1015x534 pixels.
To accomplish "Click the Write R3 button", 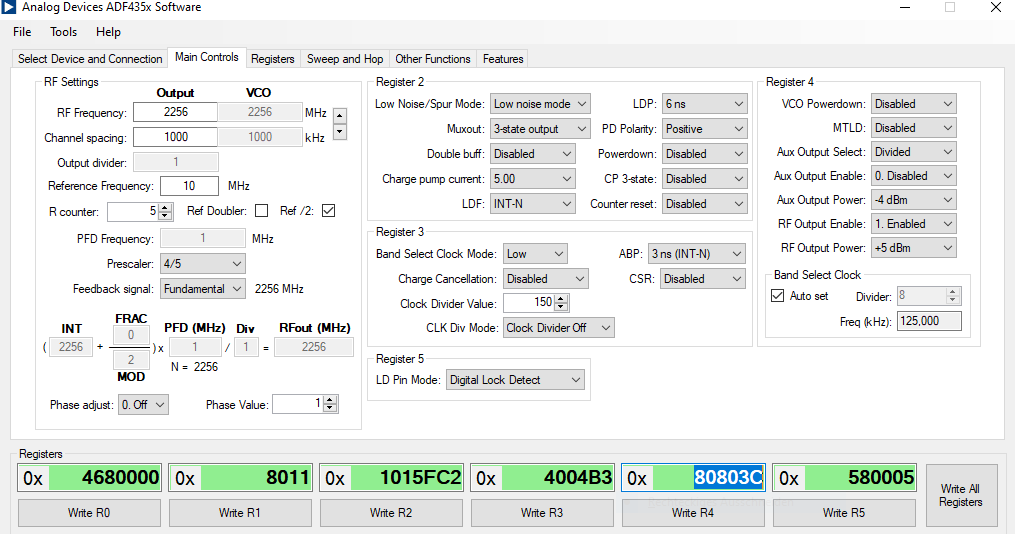I will point(542,513).
